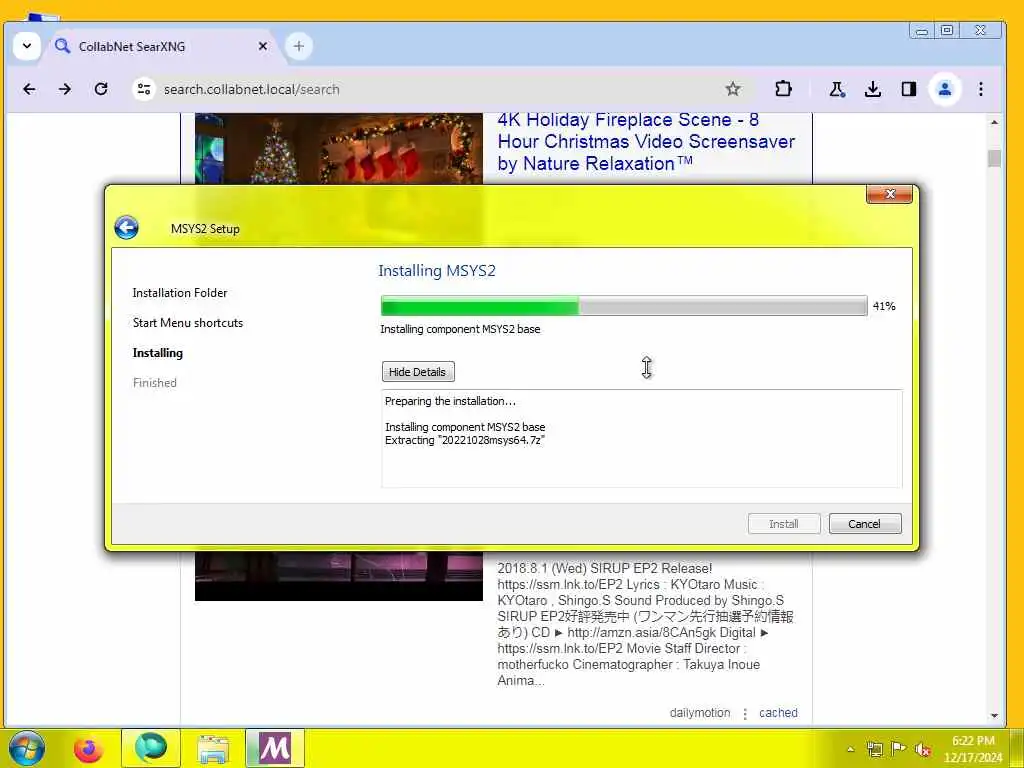Open Firefox from taskbar

tap(88, 748)
